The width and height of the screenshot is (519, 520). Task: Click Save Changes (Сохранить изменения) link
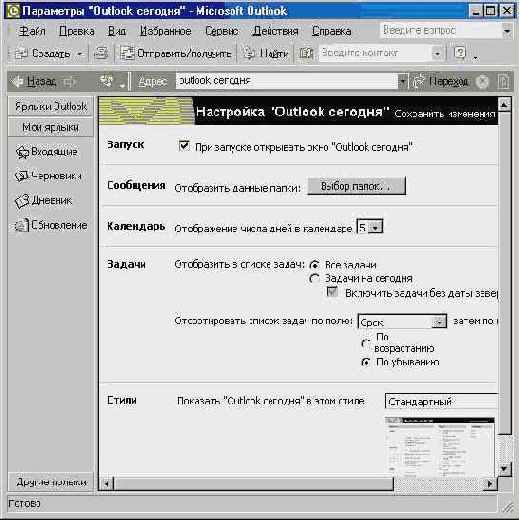click(x=445, y=114)
